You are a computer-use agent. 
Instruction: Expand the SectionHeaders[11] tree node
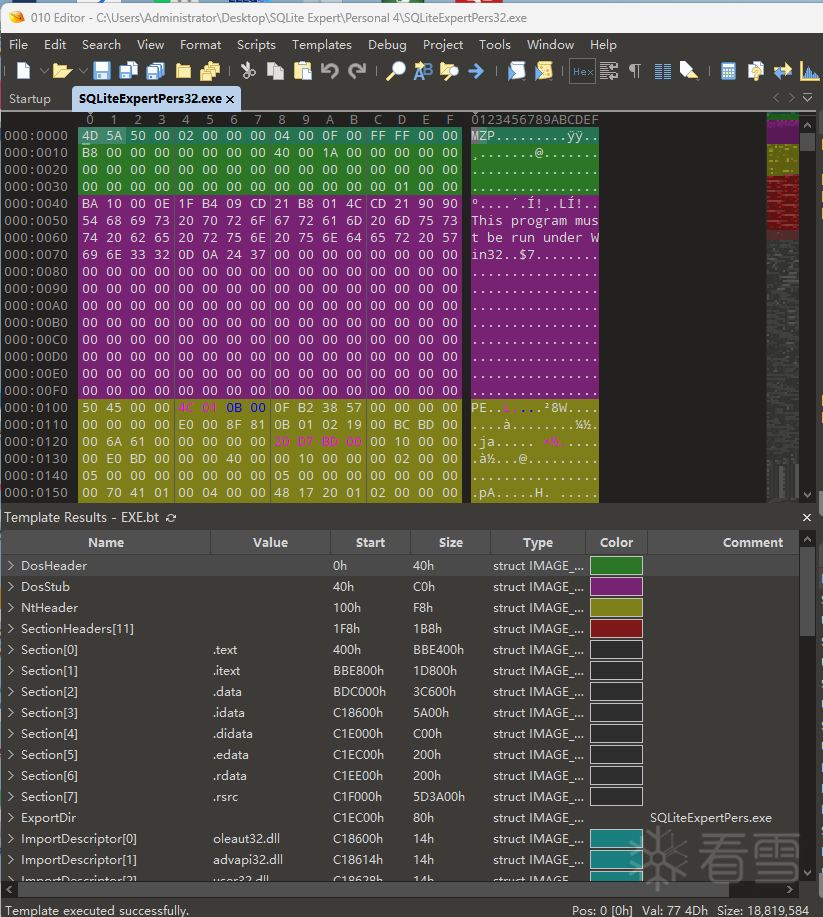tap(11, 629)
